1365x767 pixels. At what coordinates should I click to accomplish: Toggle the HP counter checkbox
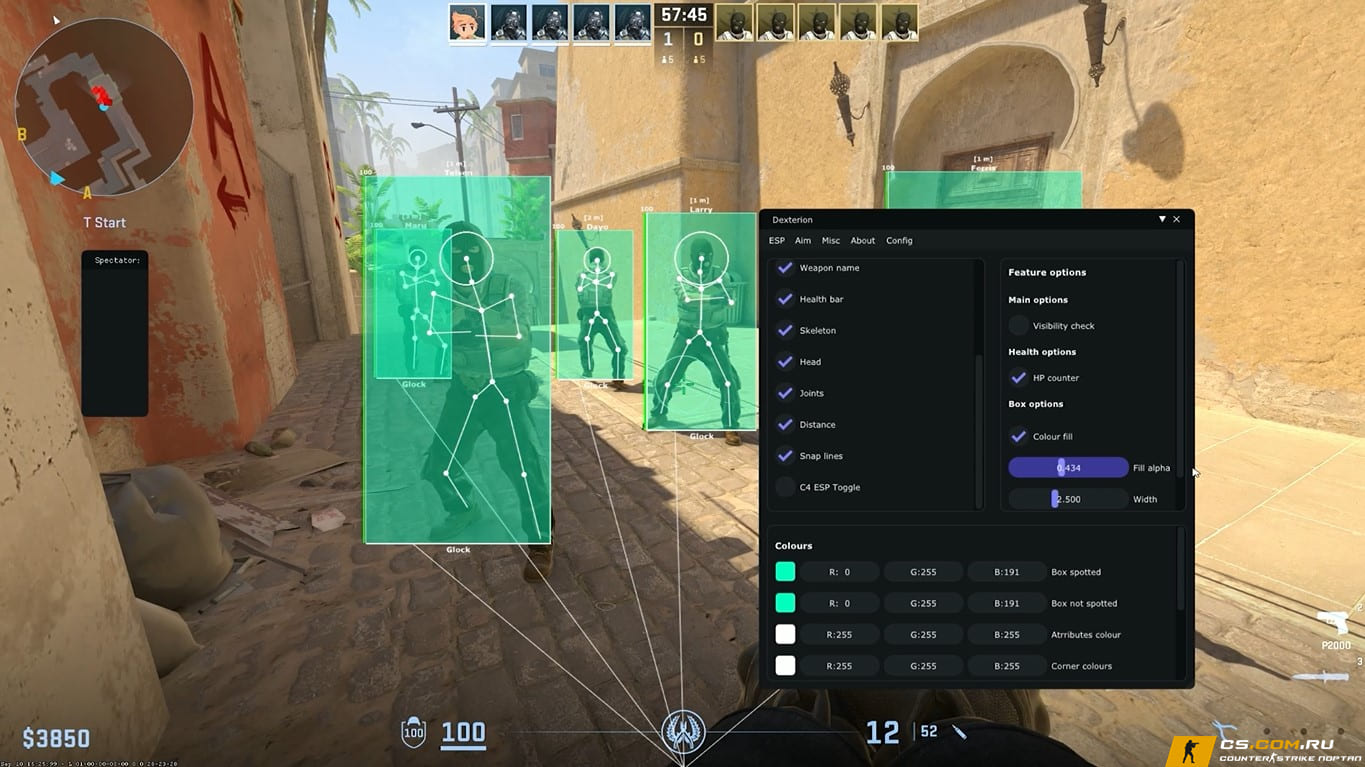click(1019, 378)
